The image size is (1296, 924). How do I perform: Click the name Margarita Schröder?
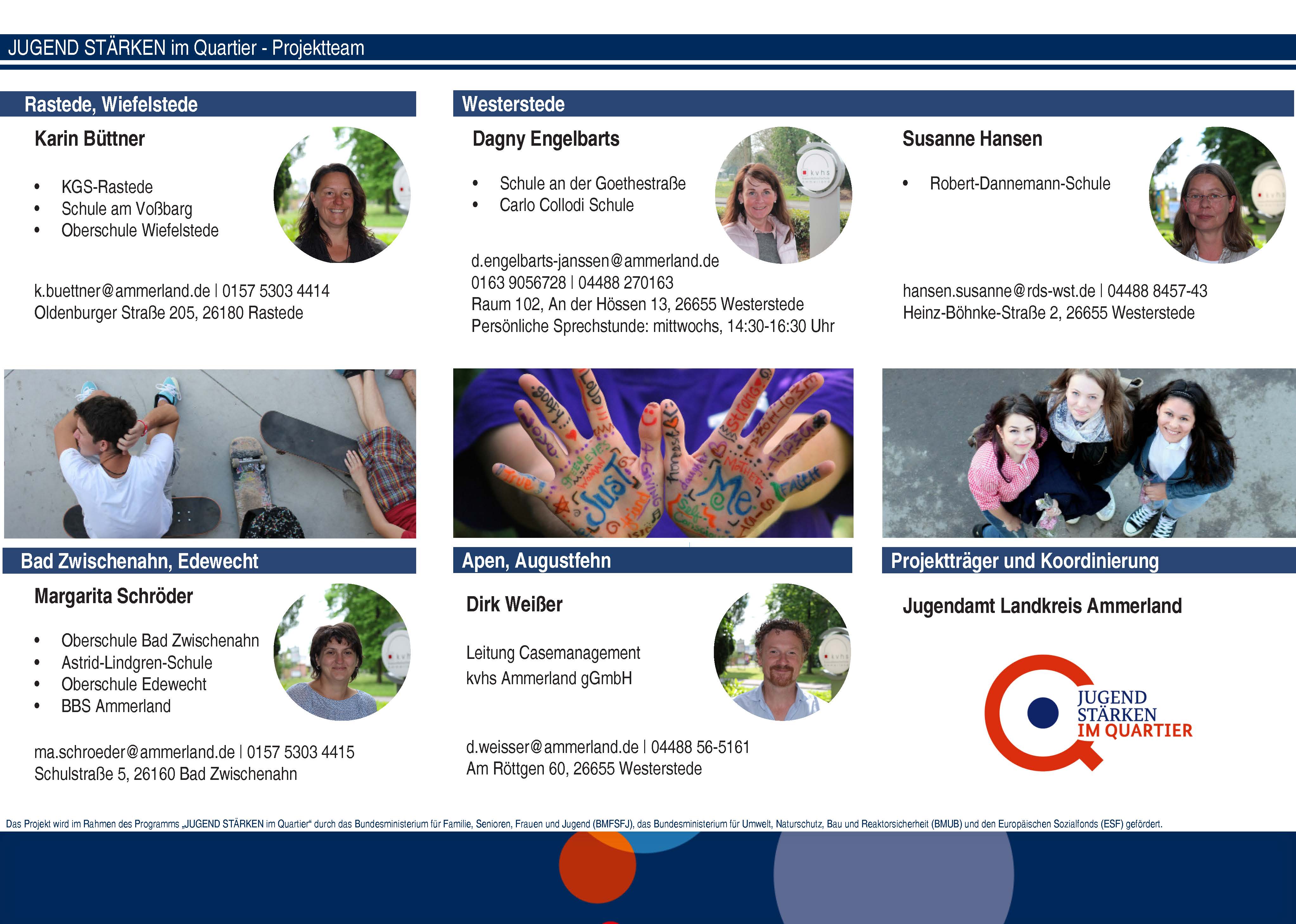pos(114,596)
